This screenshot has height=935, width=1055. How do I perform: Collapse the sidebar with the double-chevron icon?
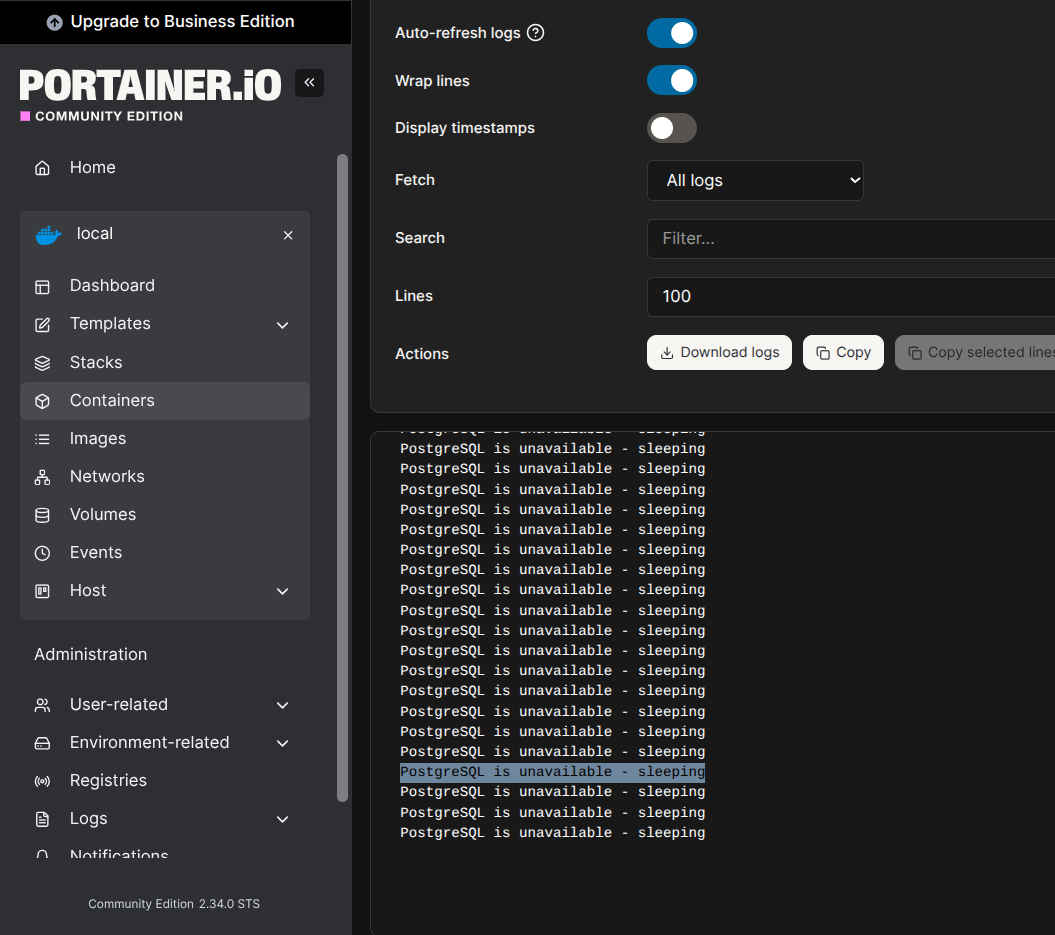coord(309,83)
